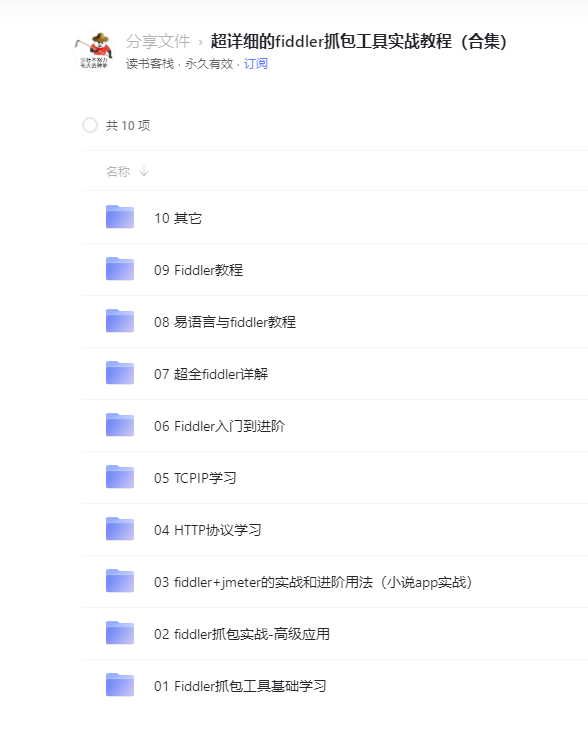Select breadcrumb 超详细的fiddler抓包工具实战教程（合集）

coord(359,41)
